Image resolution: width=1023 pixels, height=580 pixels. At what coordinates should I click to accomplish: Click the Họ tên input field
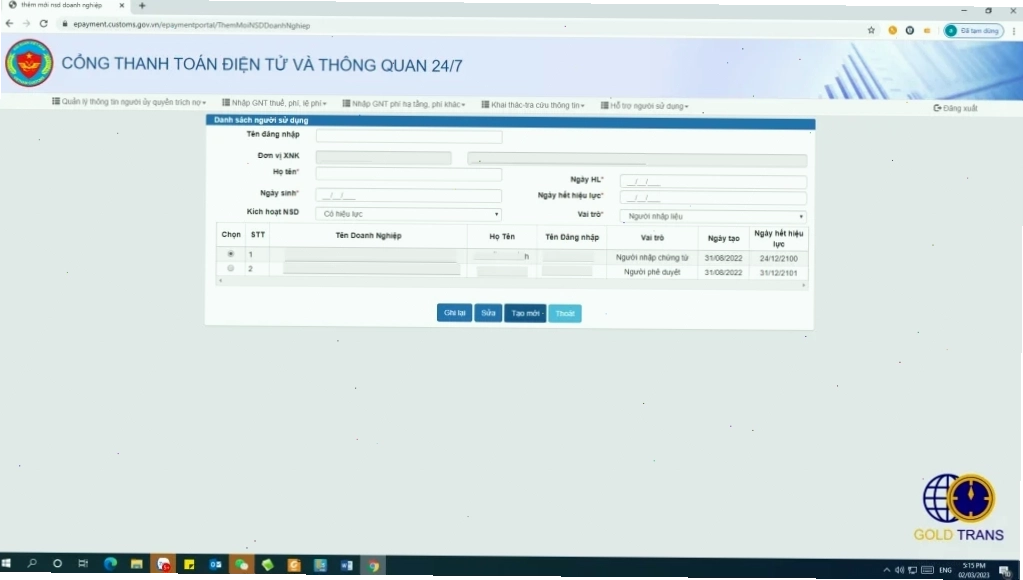[x=409, y=174]
